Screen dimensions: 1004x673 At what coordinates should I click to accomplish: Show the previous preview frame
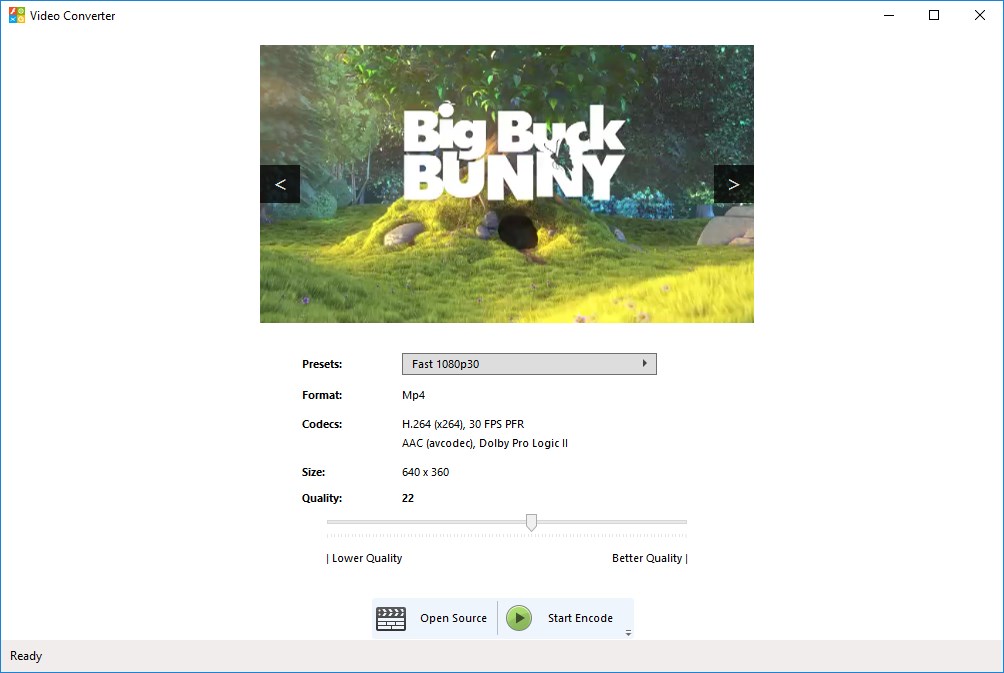(280, 184)
